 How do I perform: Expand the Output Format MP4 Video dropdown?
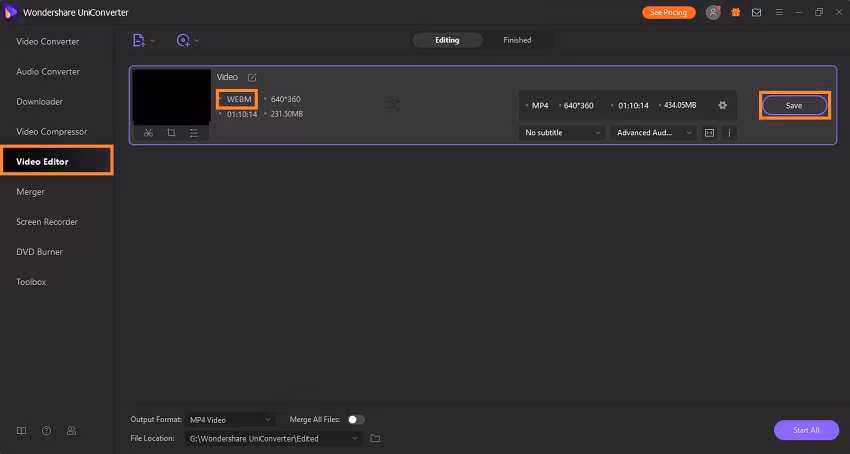[230, 420]
